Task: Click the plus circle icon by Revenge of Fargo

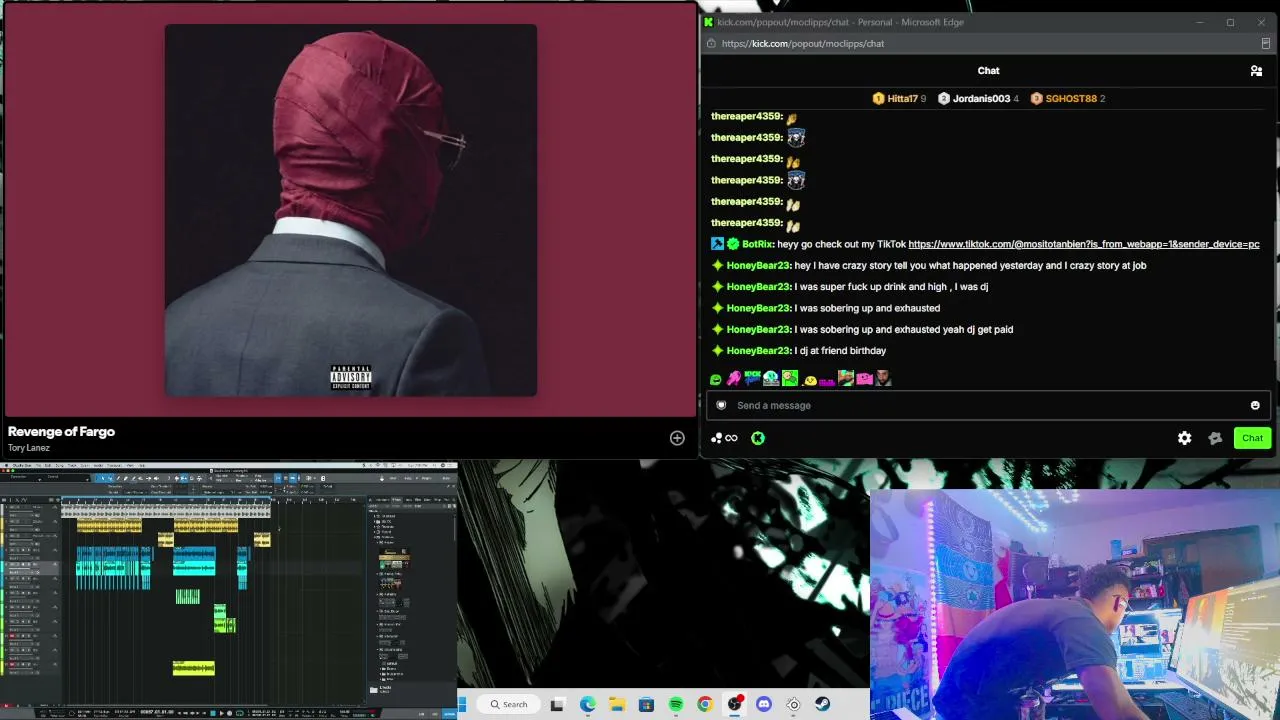Action: click(677, 438)
